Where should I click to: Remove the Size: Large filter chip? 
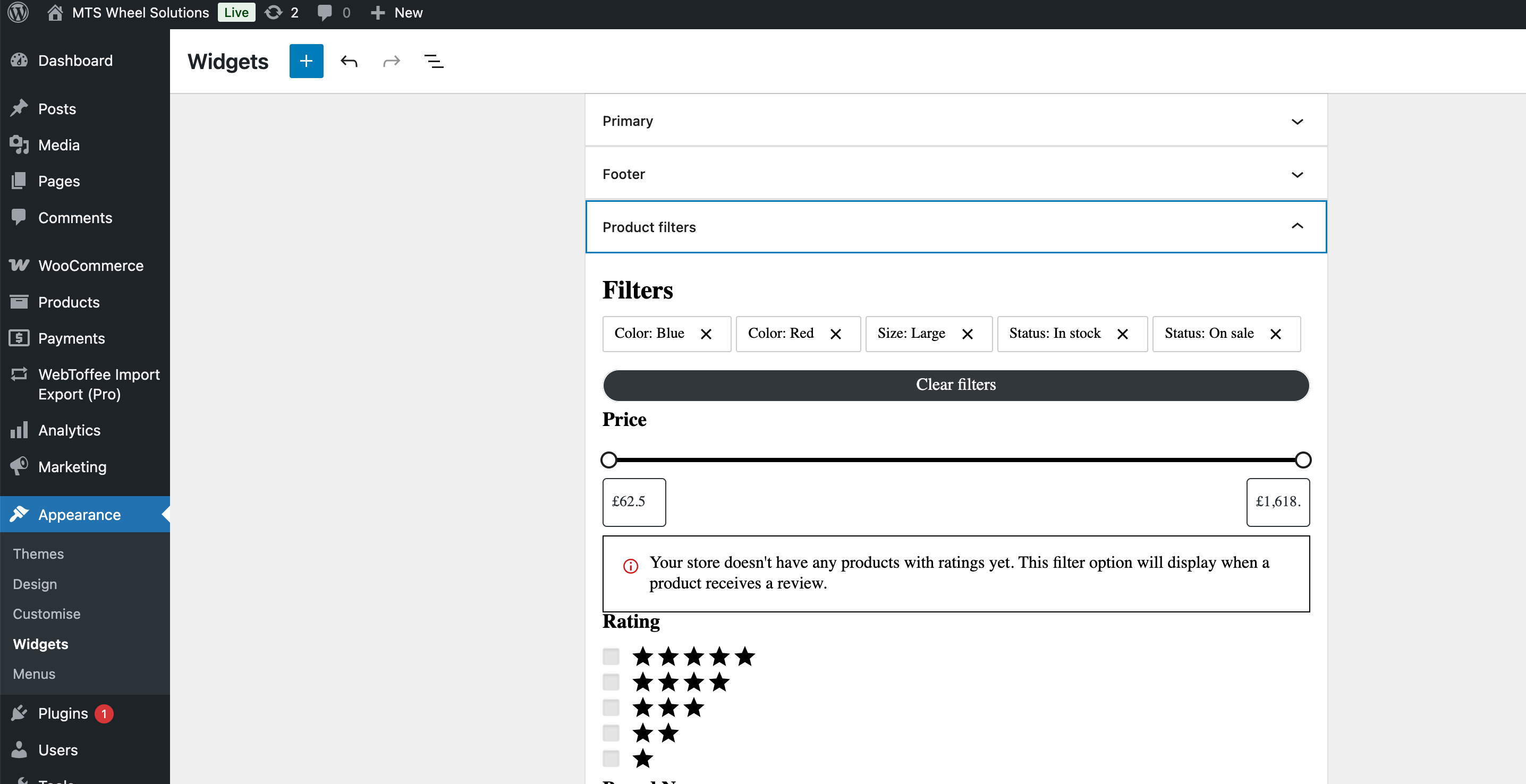pyautogui.click(x=967, y=334)
